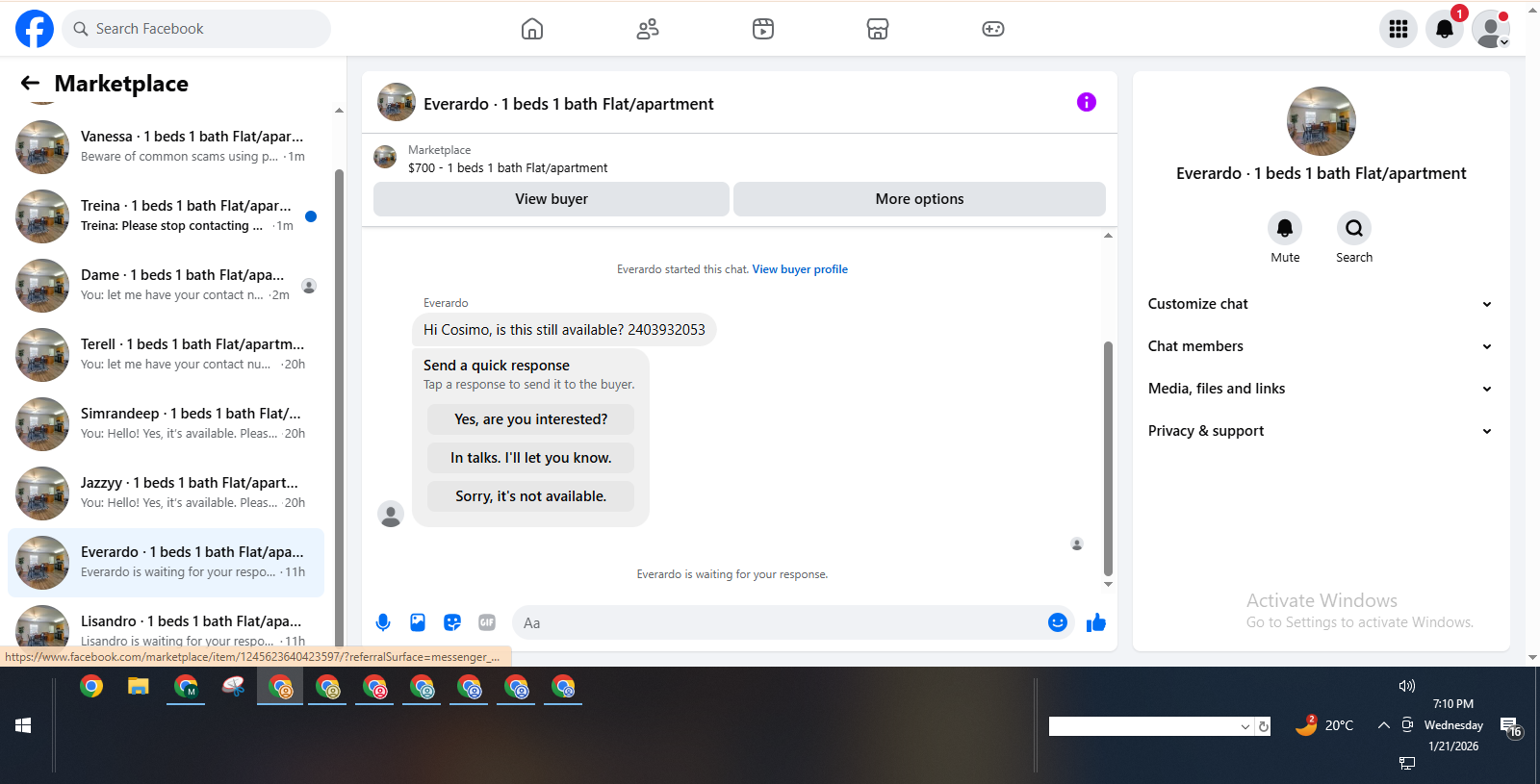Select the Everardo conversation in the list

point(166,563)
